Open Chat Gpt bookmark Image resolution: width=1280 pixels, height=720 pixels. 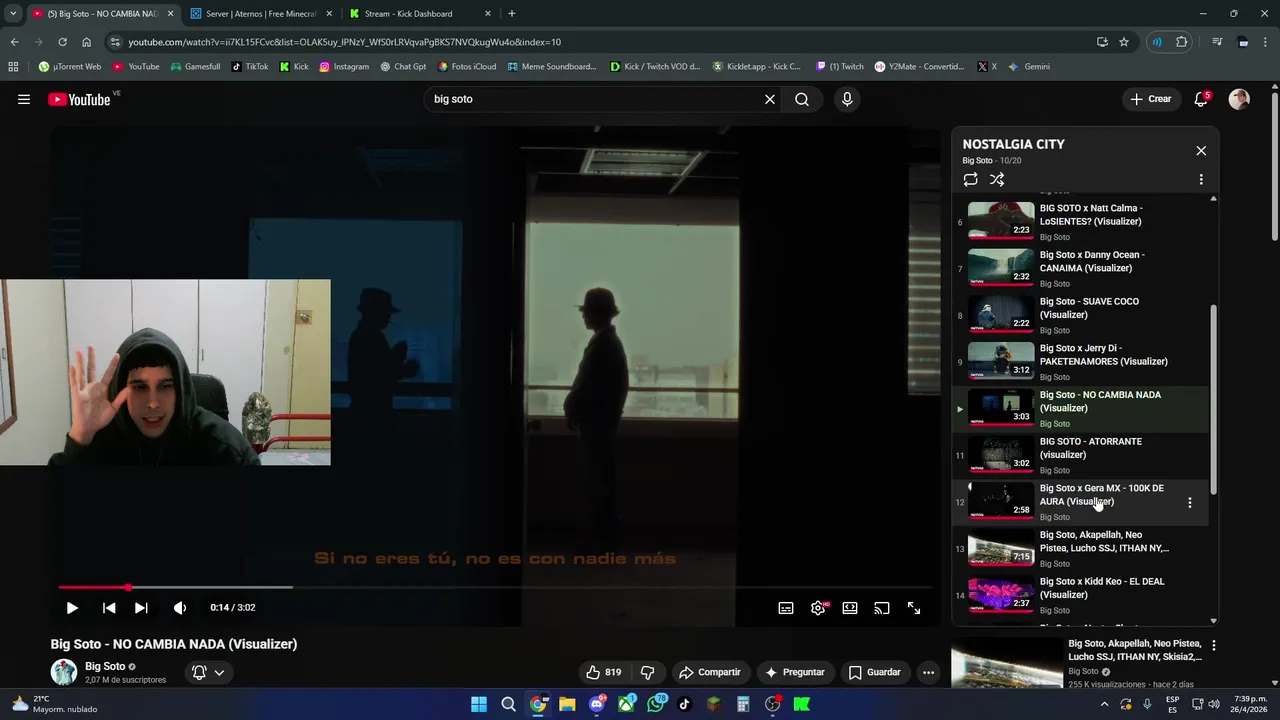403,67
